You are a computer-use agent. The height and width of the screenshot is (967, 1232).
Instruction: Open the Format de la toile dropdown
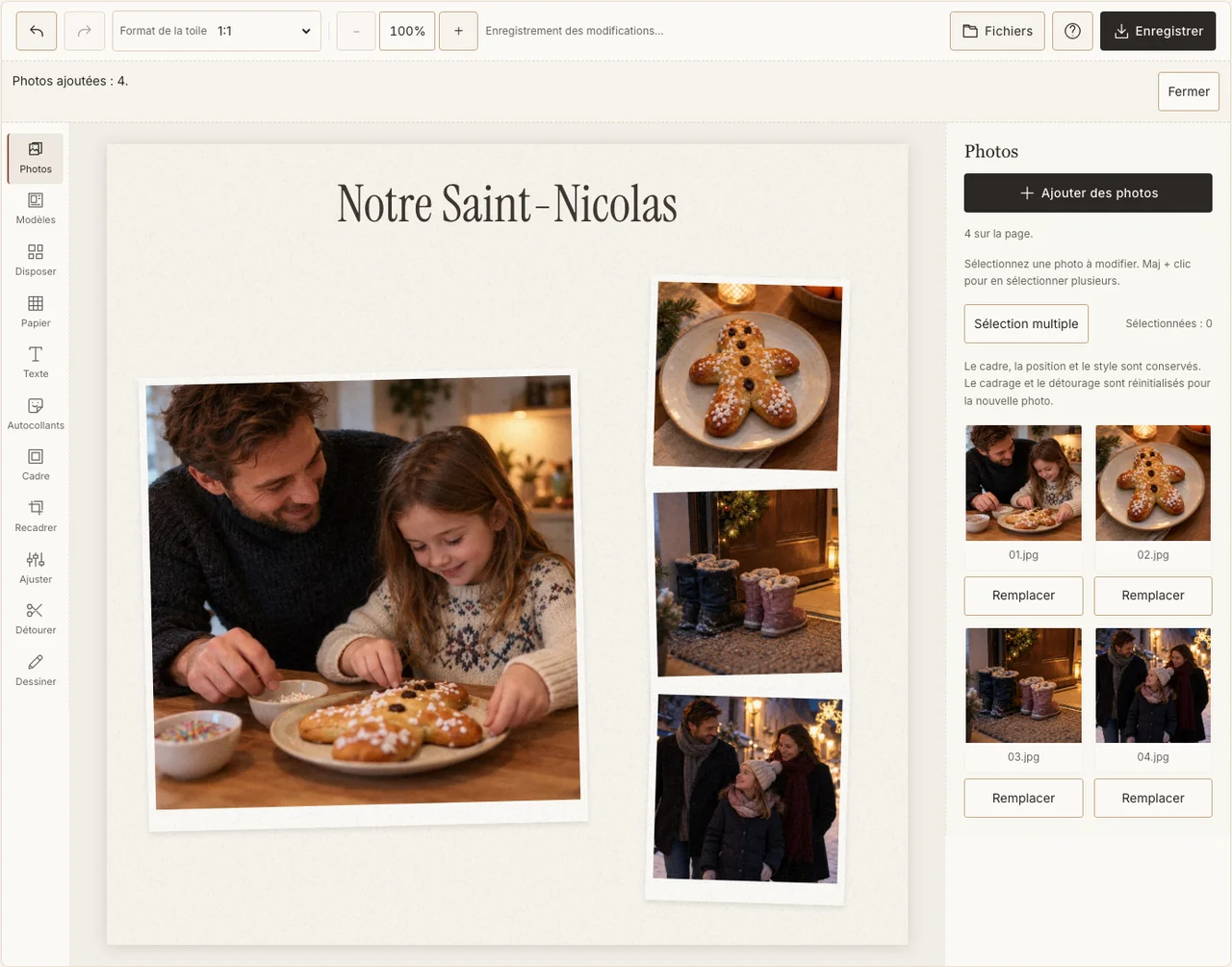[x=217, y=31]
